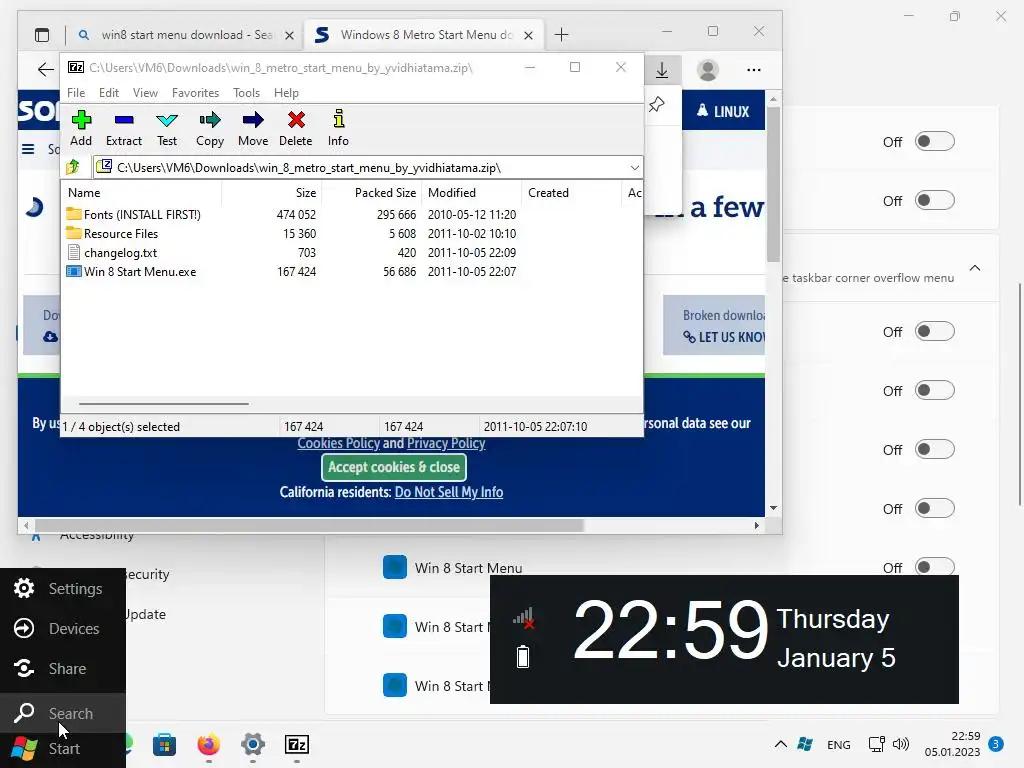Viewport: 1024px width, 768px height.
Task: Open a new Edge tab with the plus button
Action: point(561,35)
